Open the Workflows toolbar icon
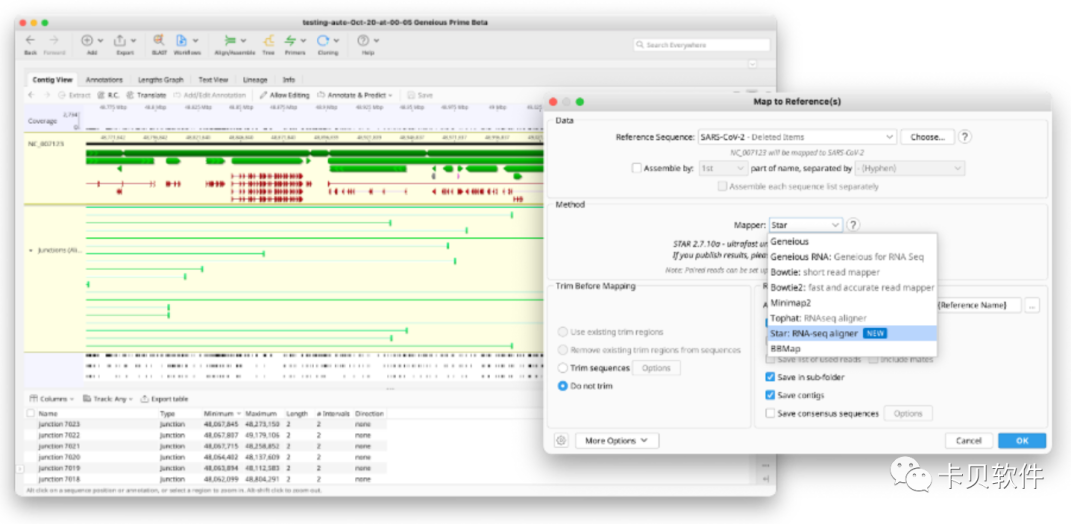Image resolution: width=1080 pixels, height=524 pixels. click(x=181, y=41)
